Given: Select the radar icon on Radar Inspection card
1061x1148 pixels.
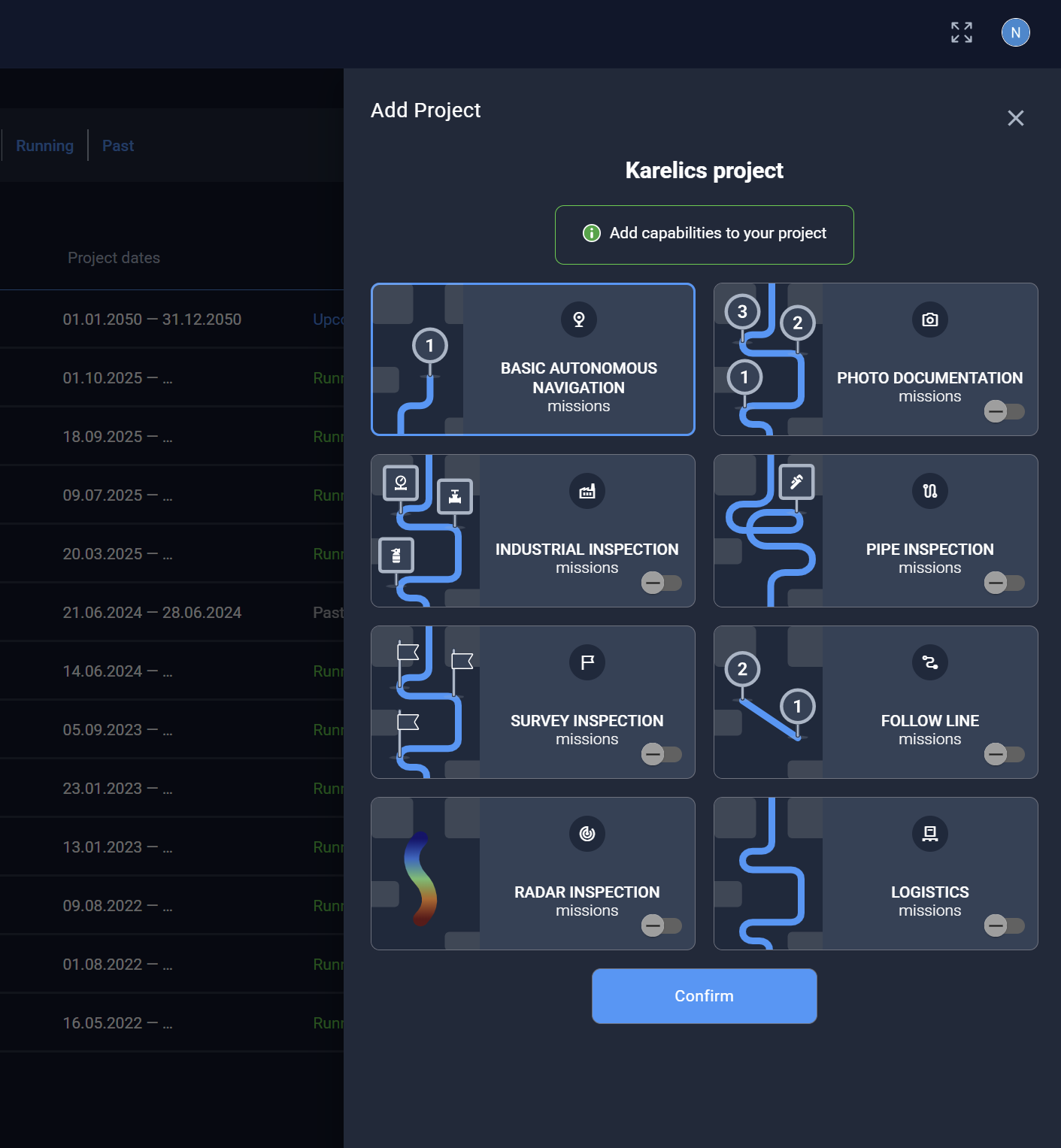Looking at the screenshot, I should [587, 834].
